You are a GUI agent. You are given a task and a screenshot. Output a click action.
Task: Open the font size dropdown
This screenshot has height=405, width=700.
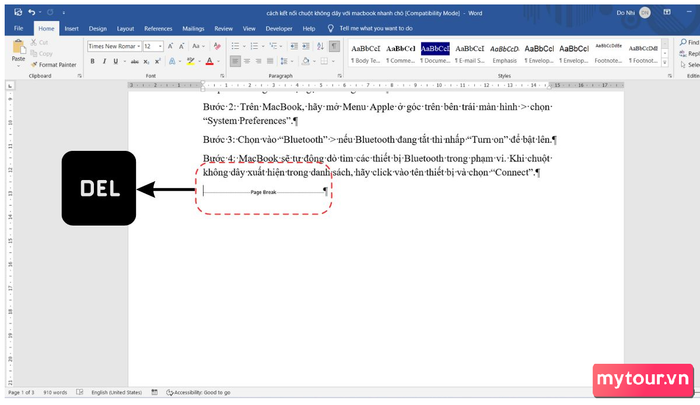(x=160, y=46)
